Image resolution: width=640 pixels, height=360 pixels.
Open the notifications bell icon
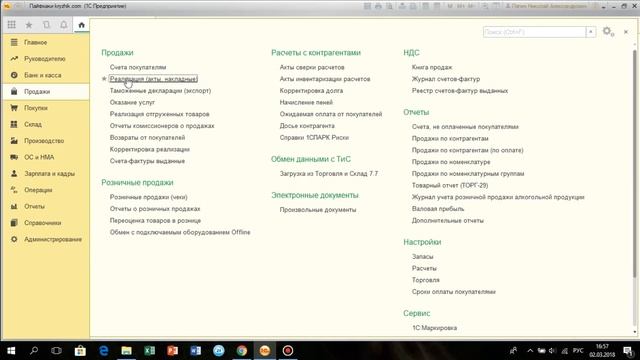point(64,25)
